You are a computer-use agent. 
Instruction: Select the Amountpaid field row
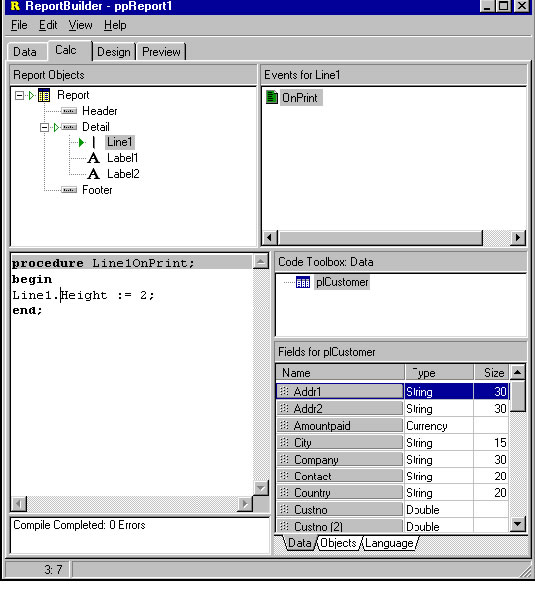coord(392,426)
